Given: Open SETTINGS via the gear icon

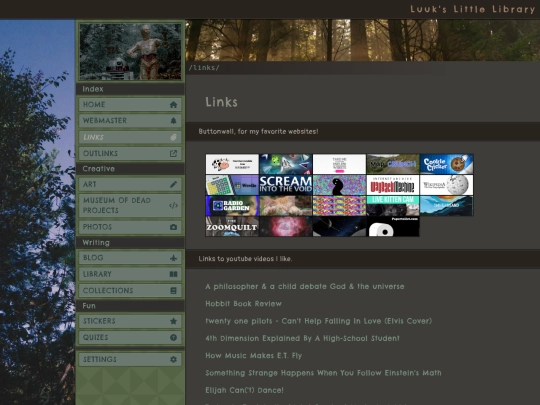Looking at the screenshot, I should pos(173,359).
